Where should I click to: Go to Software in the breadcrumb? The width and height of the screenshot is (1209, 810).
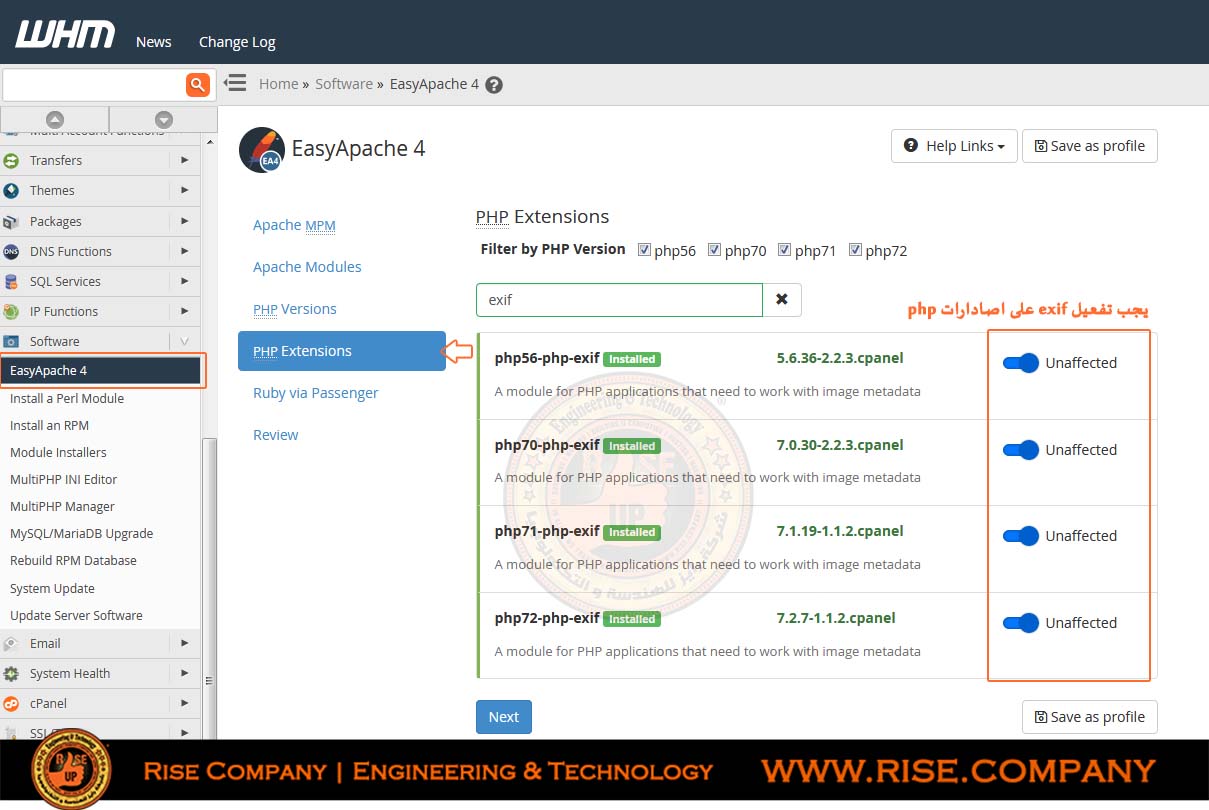pos(344,84)
